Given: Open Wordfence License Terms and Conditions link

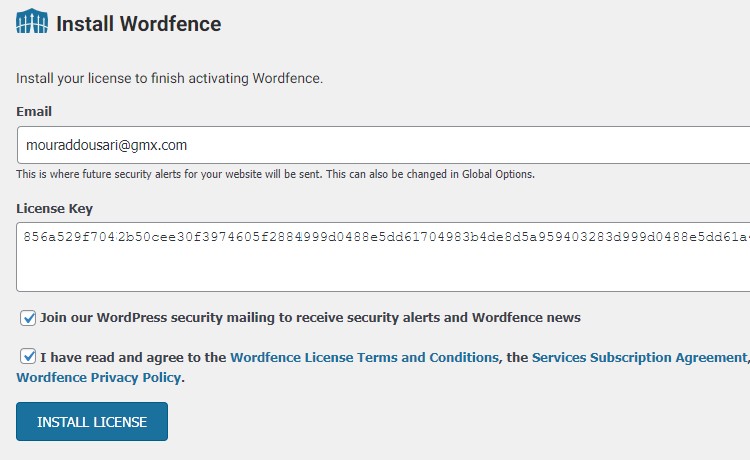Looking at the screenshot, I should 364,357.
